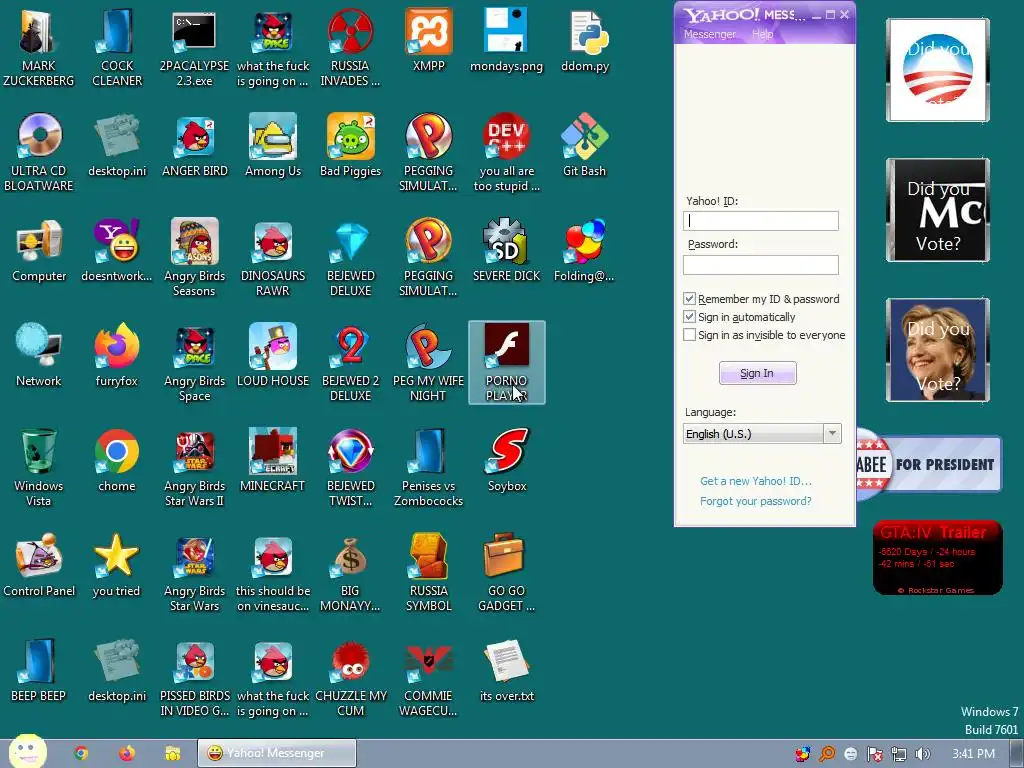Open the Obama logo Did you vote gadget
Viewport: 1024px width, 768px height.
tap(938, 70)
